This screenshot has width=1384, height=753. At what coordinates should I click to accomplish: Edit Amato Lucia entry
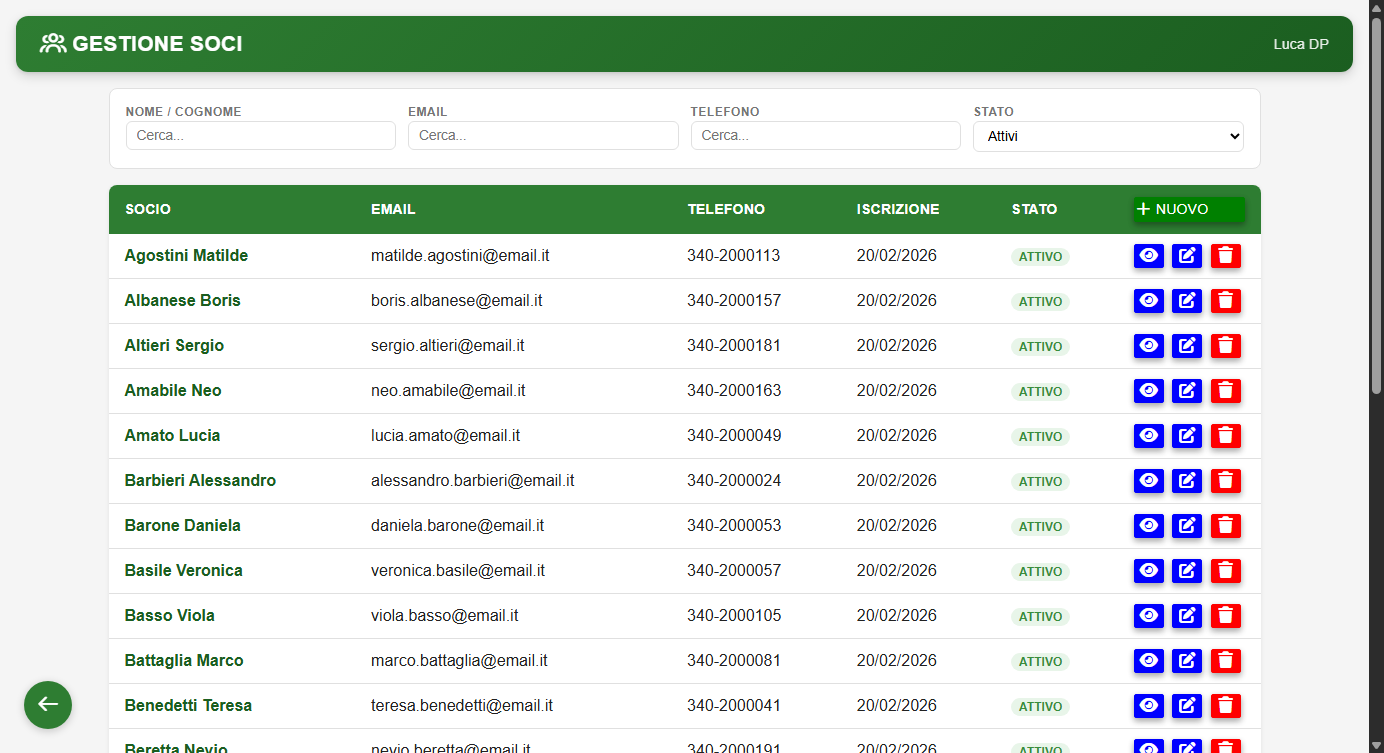1187,436
